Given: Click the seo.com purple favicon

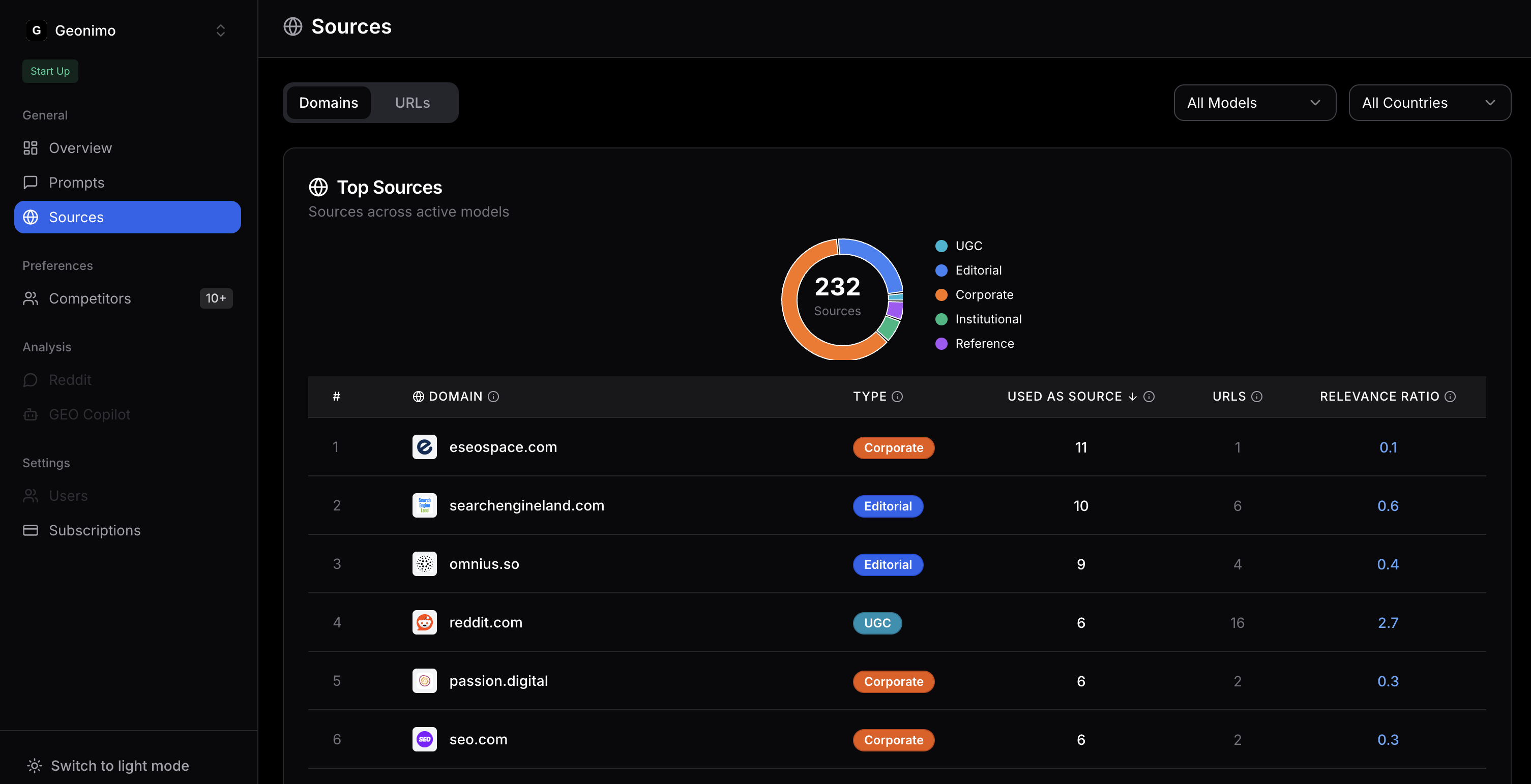Looking at the screenshot, I should [424, 739].
